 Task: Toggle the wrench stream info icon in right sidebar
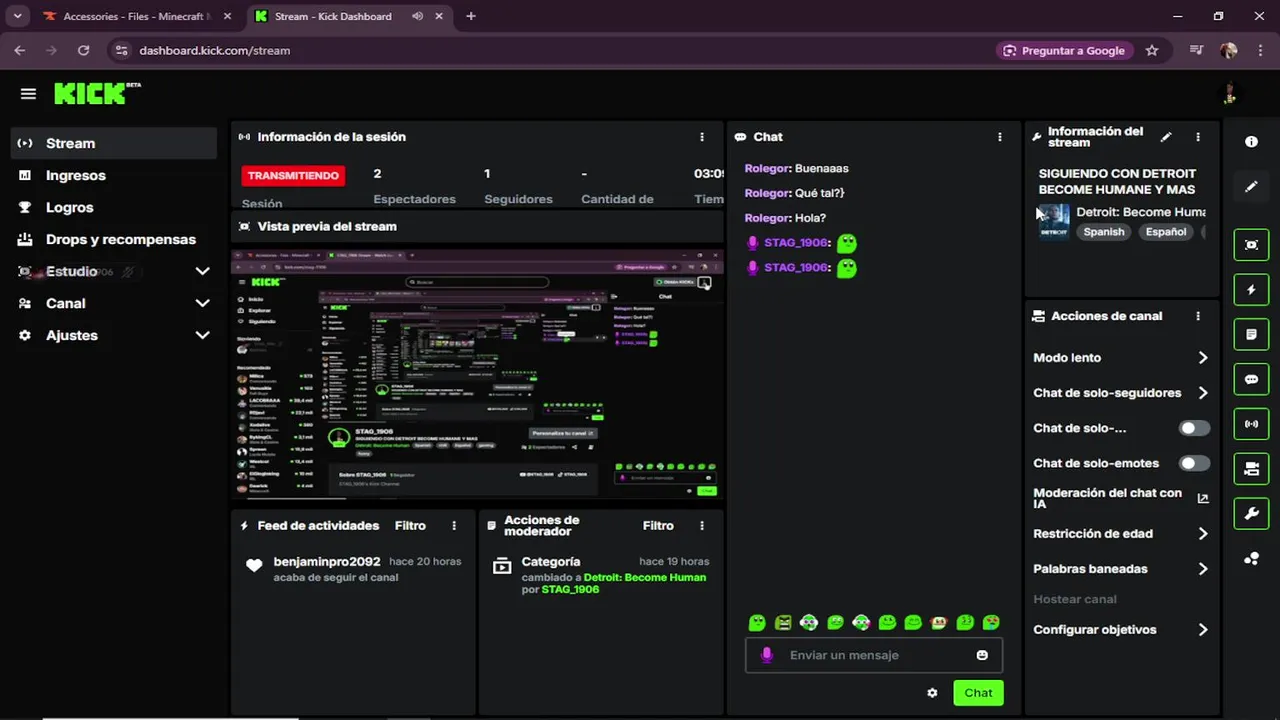coord(1251,514)
